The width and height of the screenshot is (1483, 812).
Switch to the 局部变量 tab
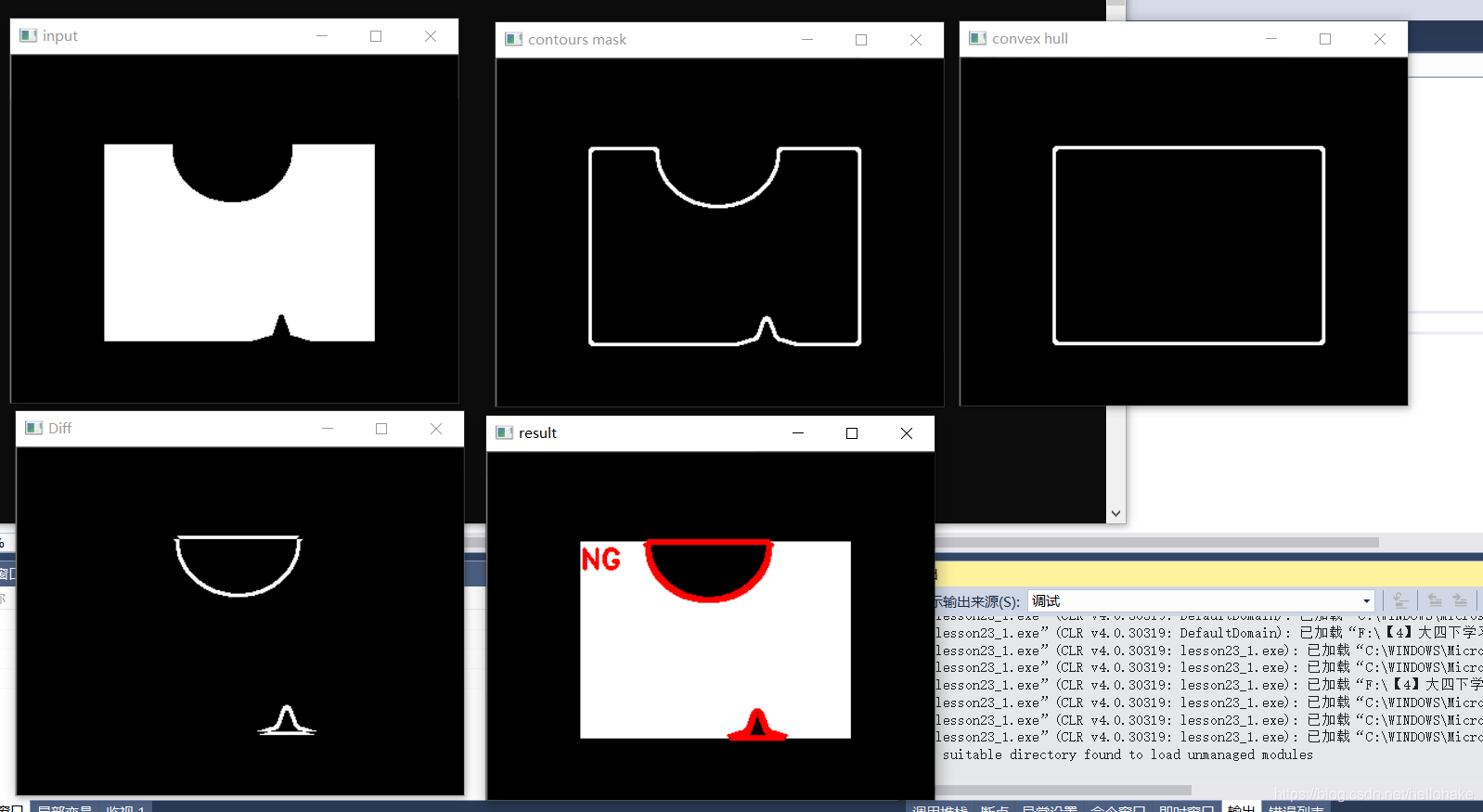[64, 808]
